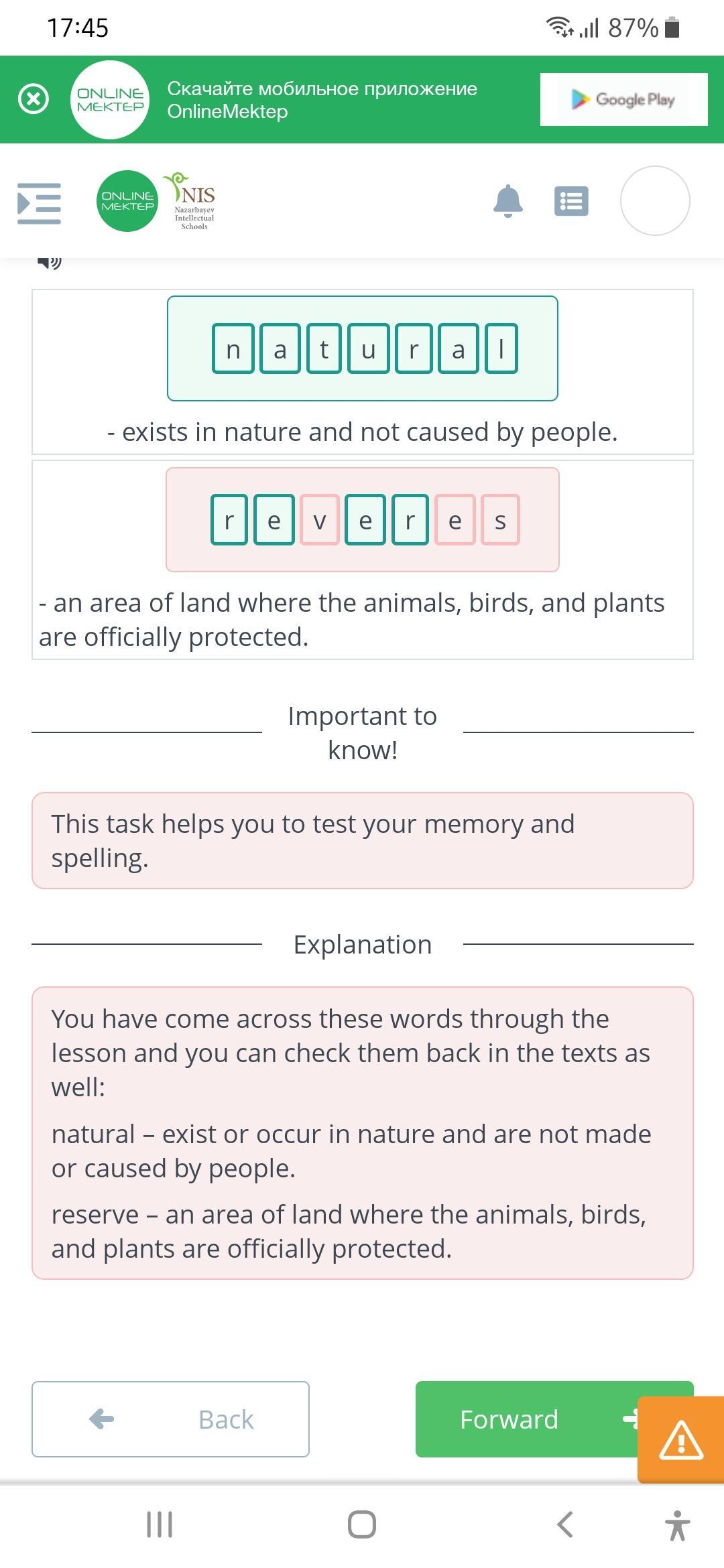Tap the orange warning report icon
The height and width of the screenshot is (1568, 724).
point(681,1439)
